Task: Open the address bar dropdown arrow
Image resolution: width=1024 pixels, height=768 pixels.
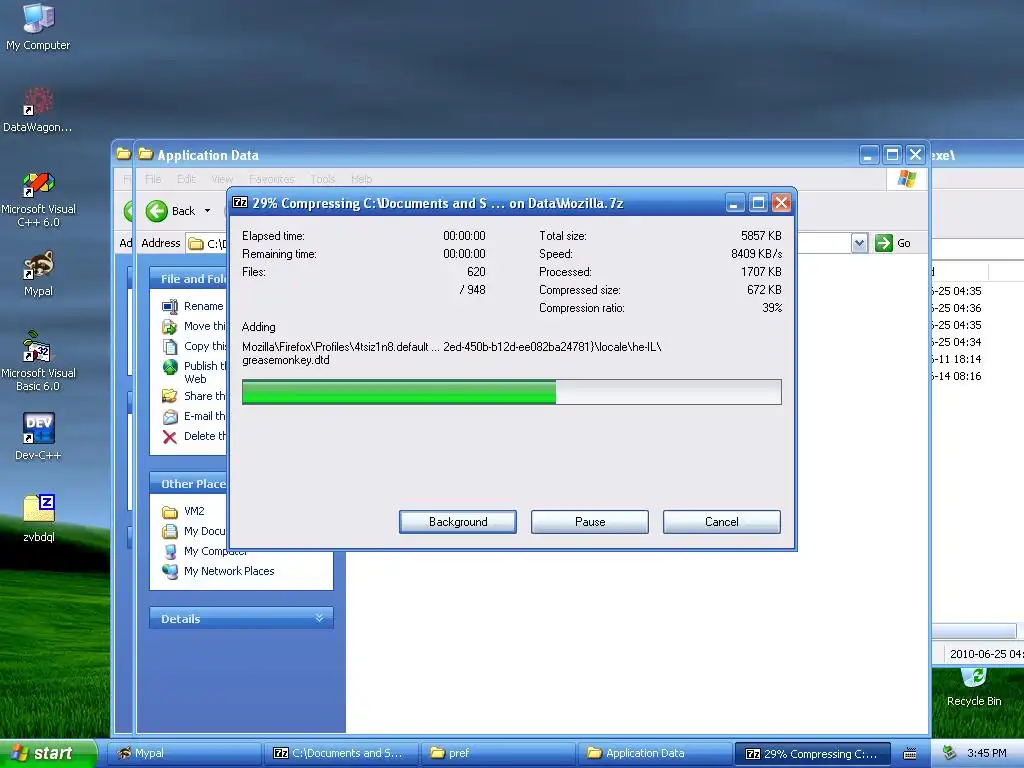Action: point(859,243)
